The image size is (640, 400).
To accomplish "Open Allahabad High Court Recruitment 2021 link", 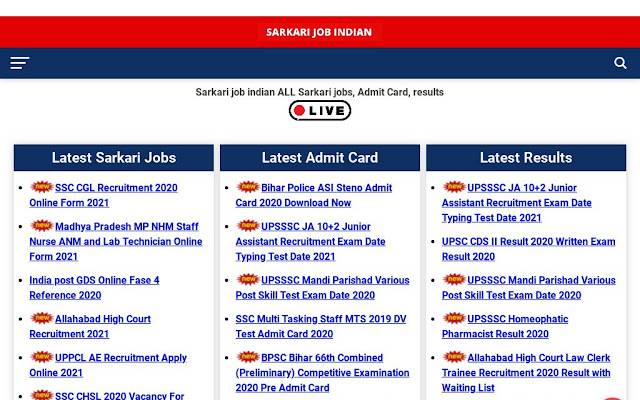I will click(x=90, y=326).
